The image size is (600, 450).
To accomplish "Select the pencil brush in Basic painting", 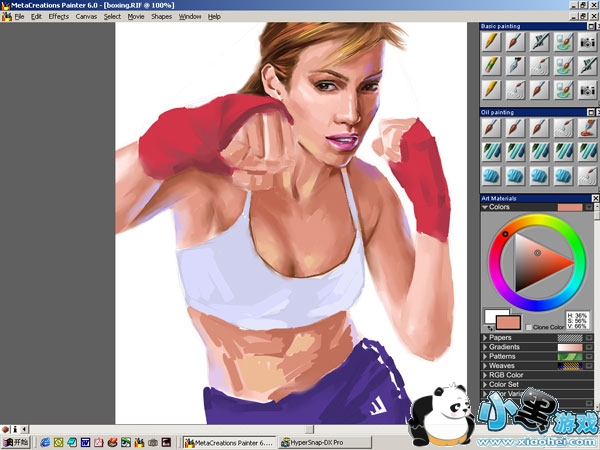I will [491, 41].
